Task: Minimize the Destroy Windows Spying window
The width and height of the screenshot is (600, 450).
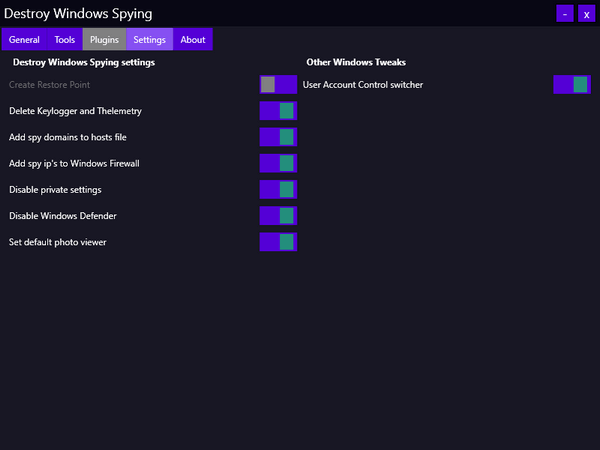Action: click(565, 14)
